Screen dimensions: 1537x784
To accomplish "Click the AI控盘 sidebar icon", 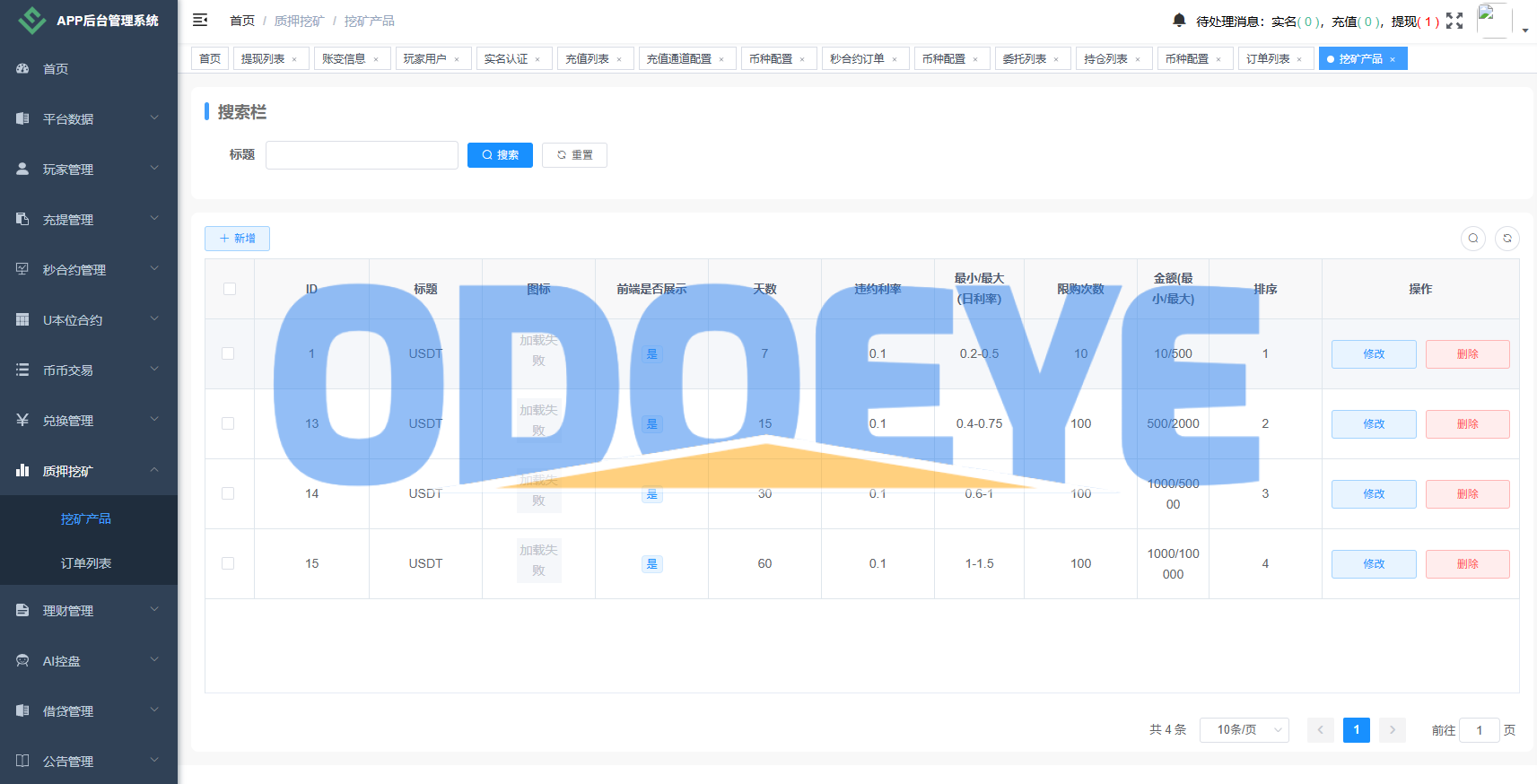I will click(x=22, y=661).
